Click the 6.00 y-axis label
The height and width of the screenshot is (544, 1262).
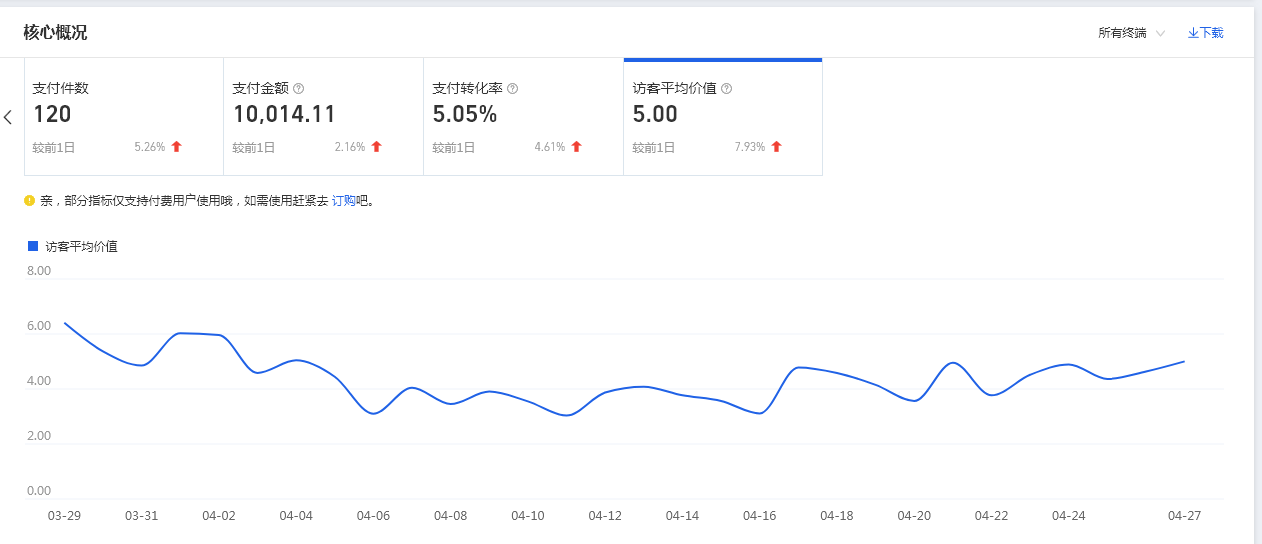click(39, 326)
